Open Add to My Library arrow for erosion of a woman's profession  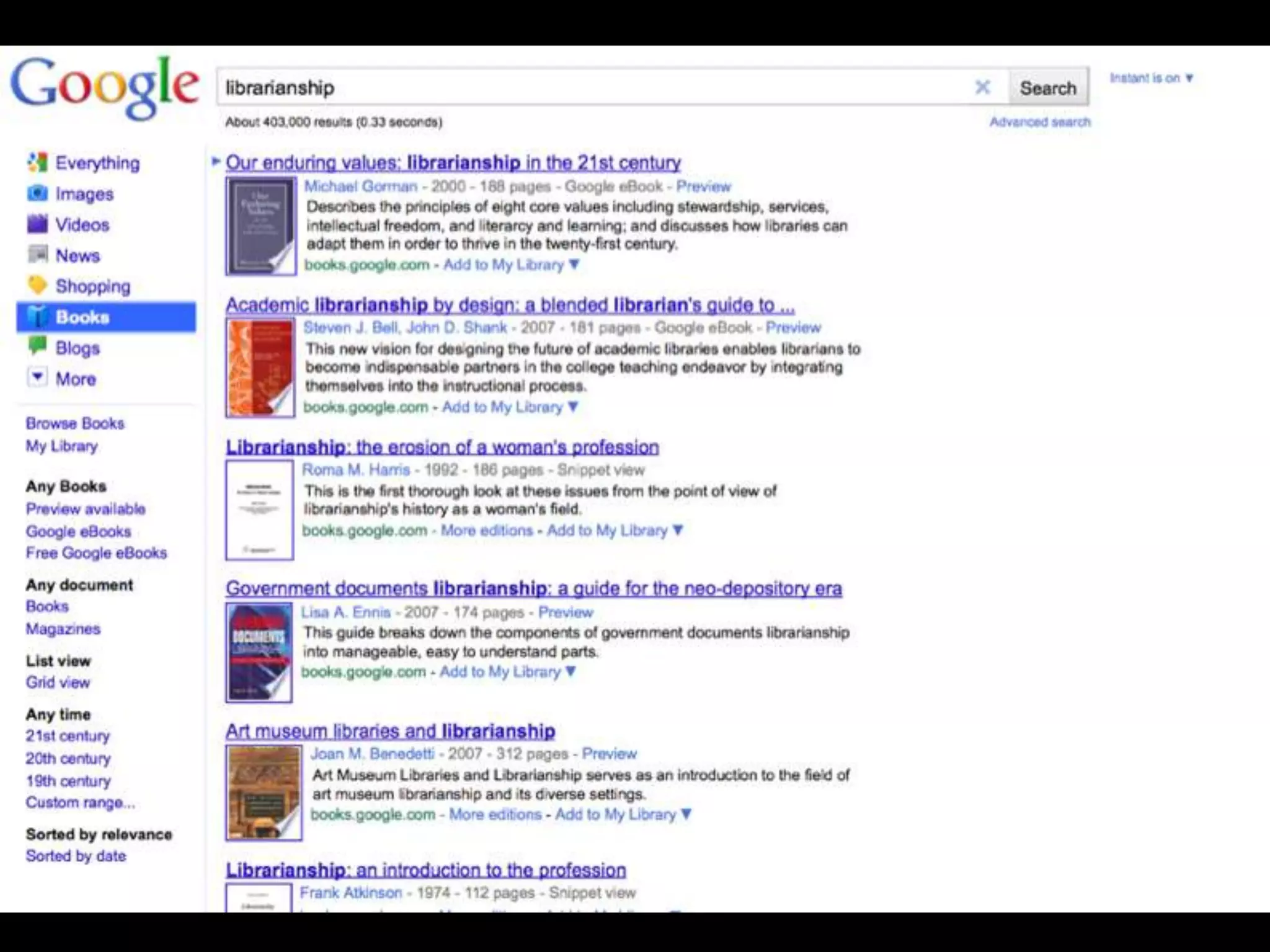(x=678, y=531)
